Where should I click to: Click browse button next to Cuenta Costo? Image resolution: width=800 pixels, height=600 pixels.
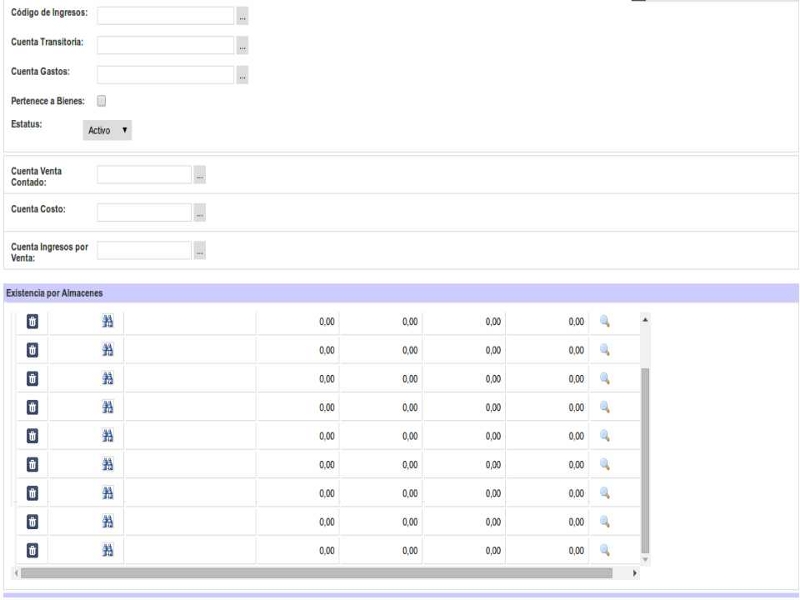200,213
